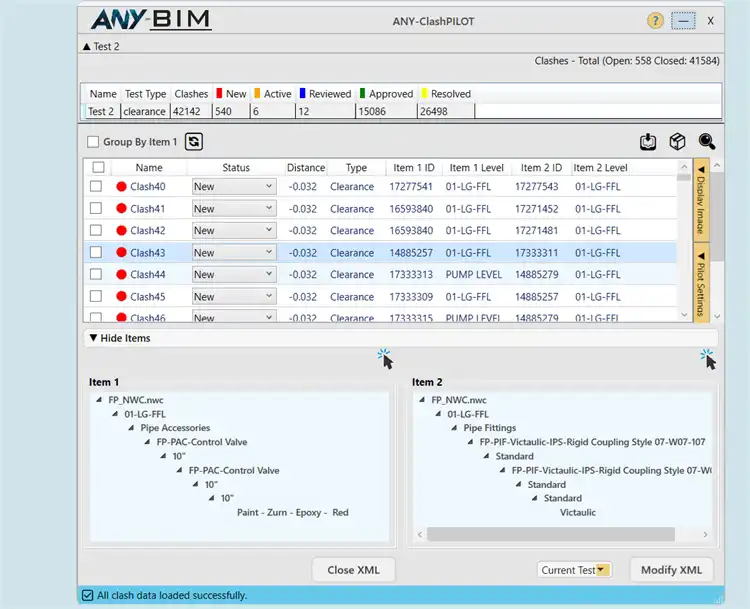Click the Test 2 name cell in summary table
Image resolution: width=750 pixels, height=609 pixels.
tap(101, 111)
